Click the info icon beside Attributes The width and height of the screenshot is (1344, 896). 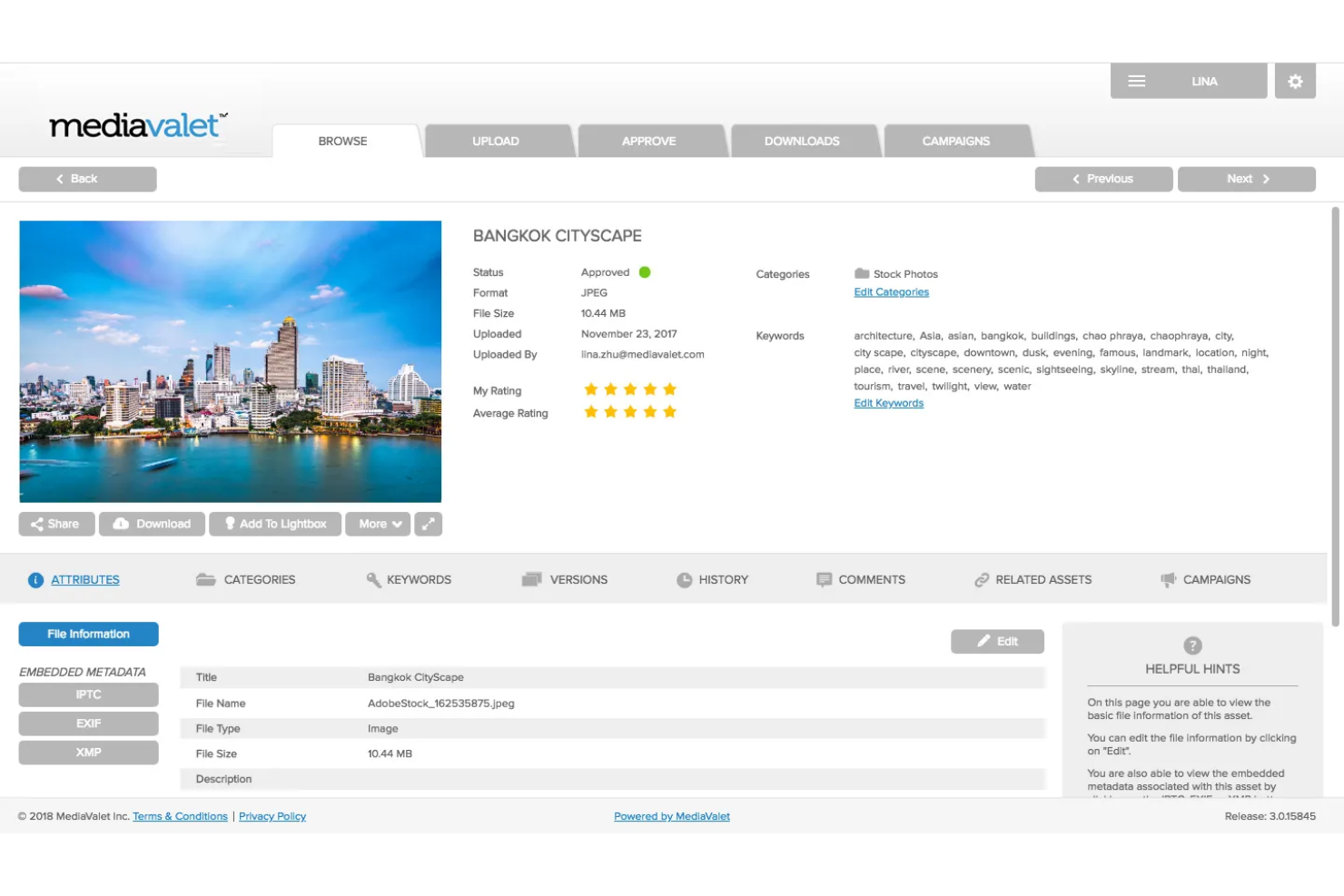(x=35, y=580)
